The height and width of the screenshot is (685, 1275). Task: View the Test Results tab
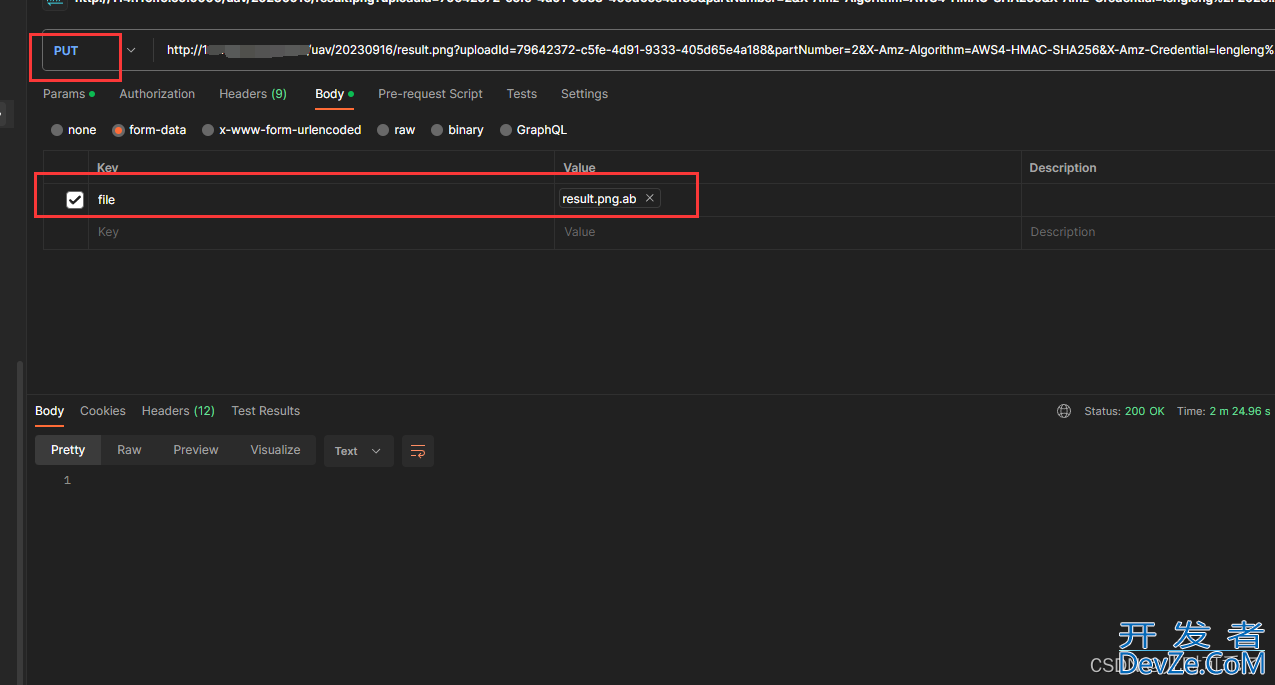tap(266, 411)
